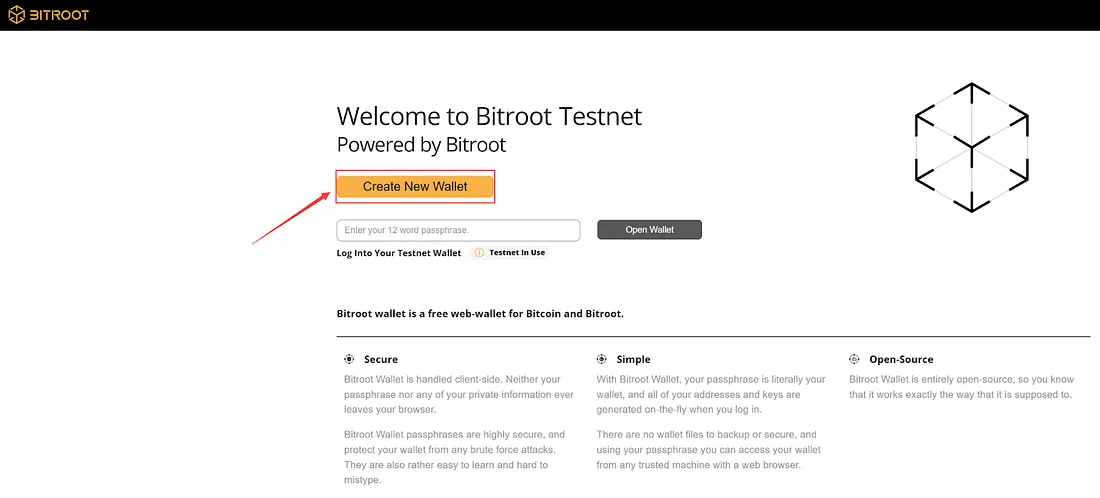Screen dimensions: 1100x498
Task: Click the Simple feature icon
Action: tap(601, 359)
